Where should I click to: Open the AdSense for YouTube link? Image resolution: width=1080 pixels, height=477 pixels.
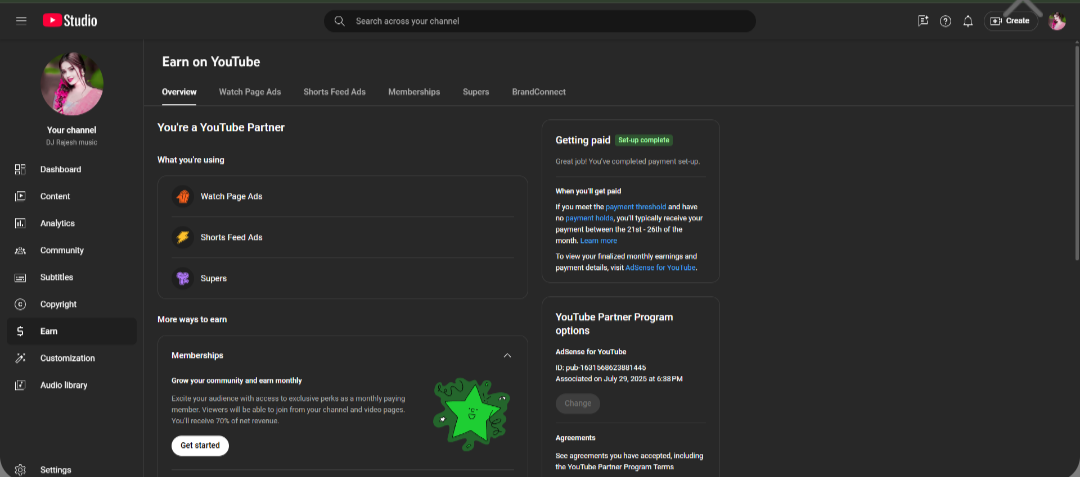(x=660, y=267)
